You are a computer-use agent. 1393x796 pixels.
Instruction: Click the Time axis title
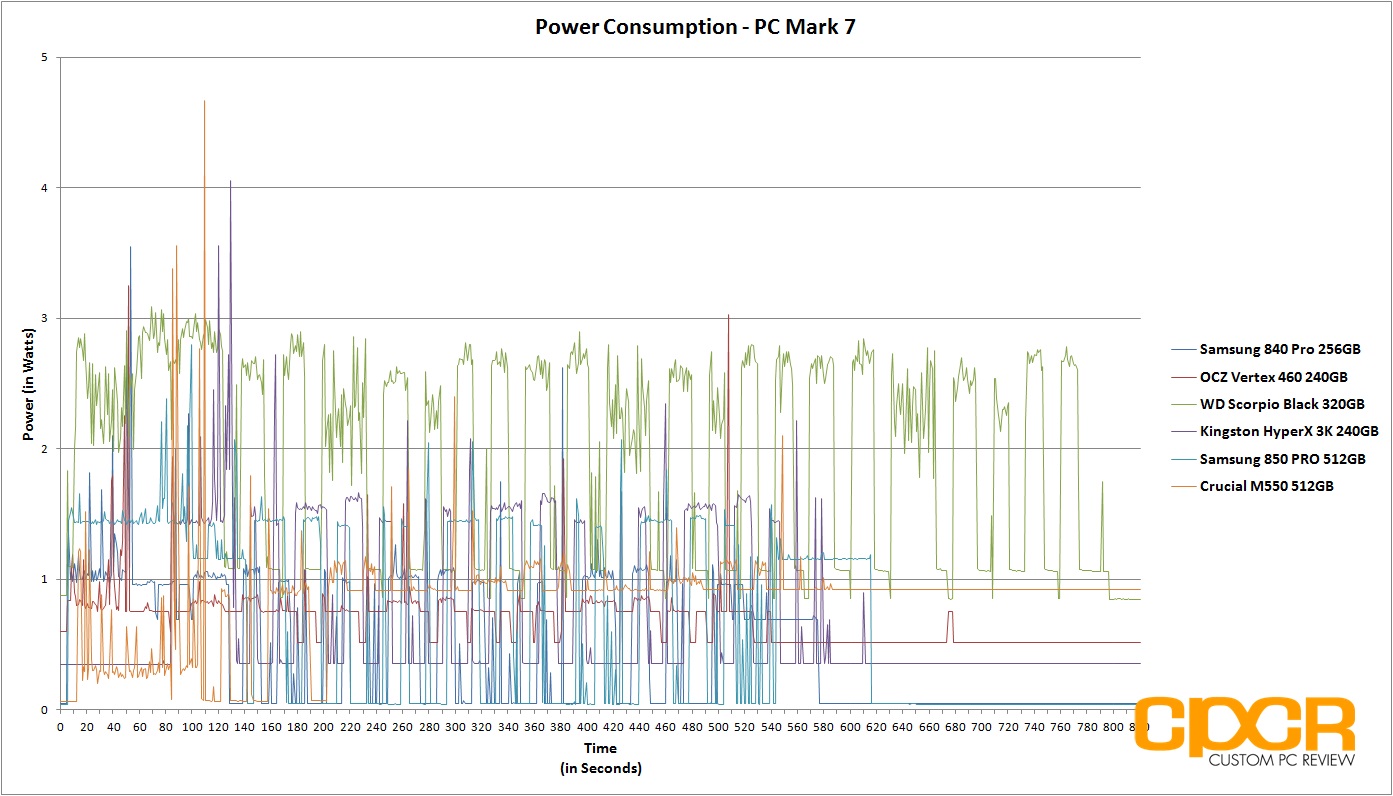(600, 748)
